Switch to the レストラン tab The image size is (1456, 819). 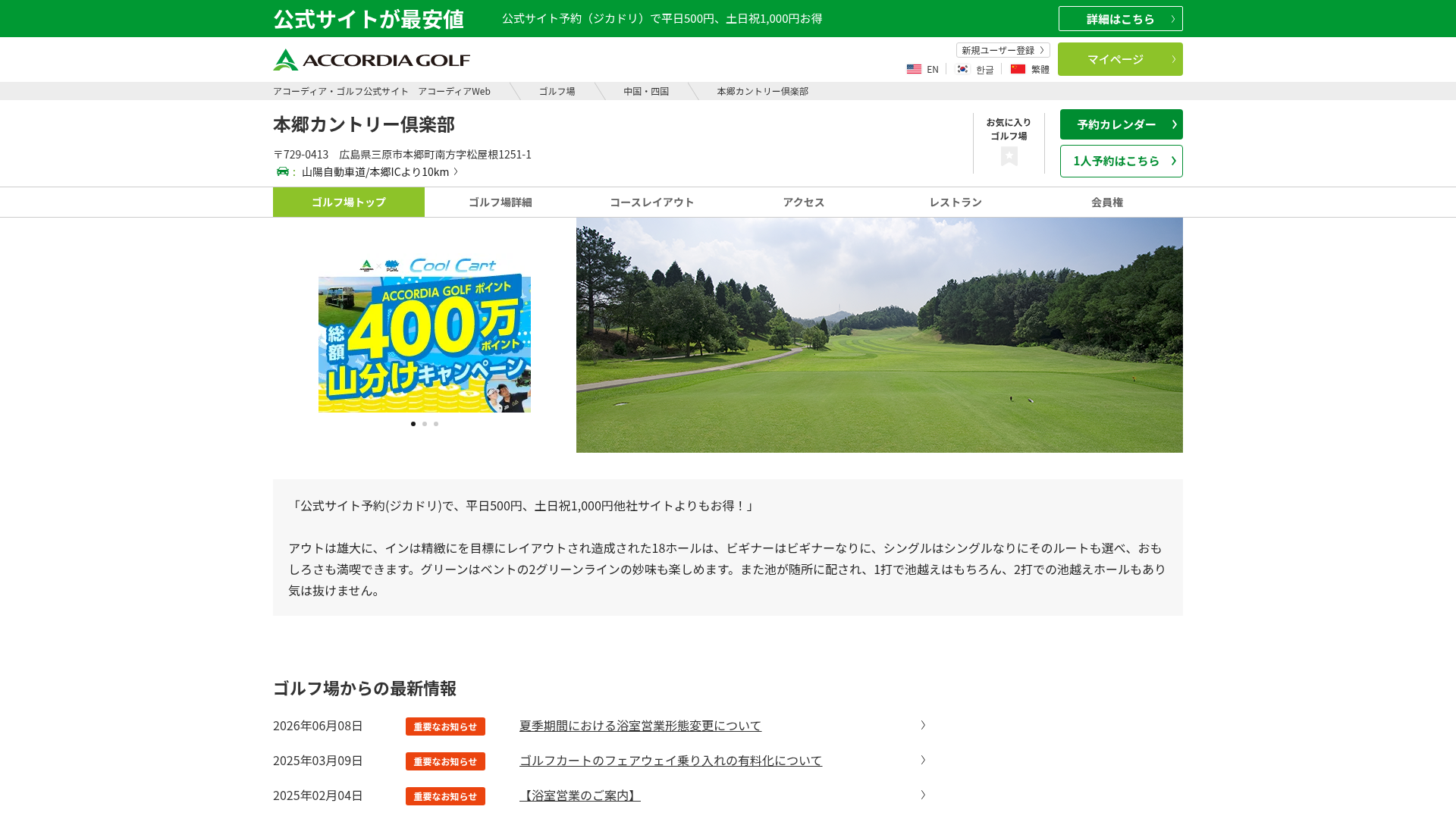click(x=955, y=202)
